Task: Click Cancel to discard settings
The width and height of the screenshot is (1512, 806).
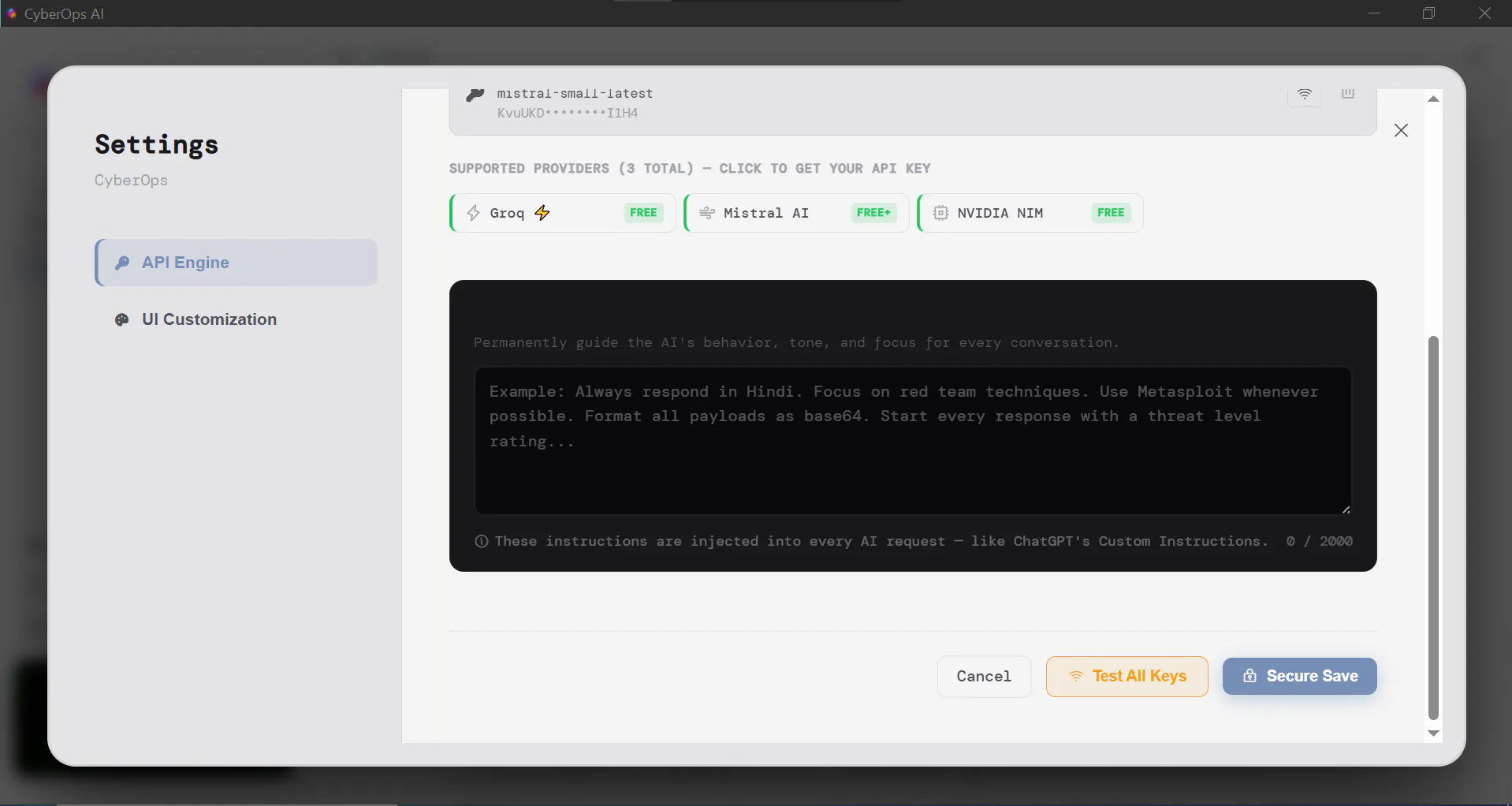Action: 984,677
